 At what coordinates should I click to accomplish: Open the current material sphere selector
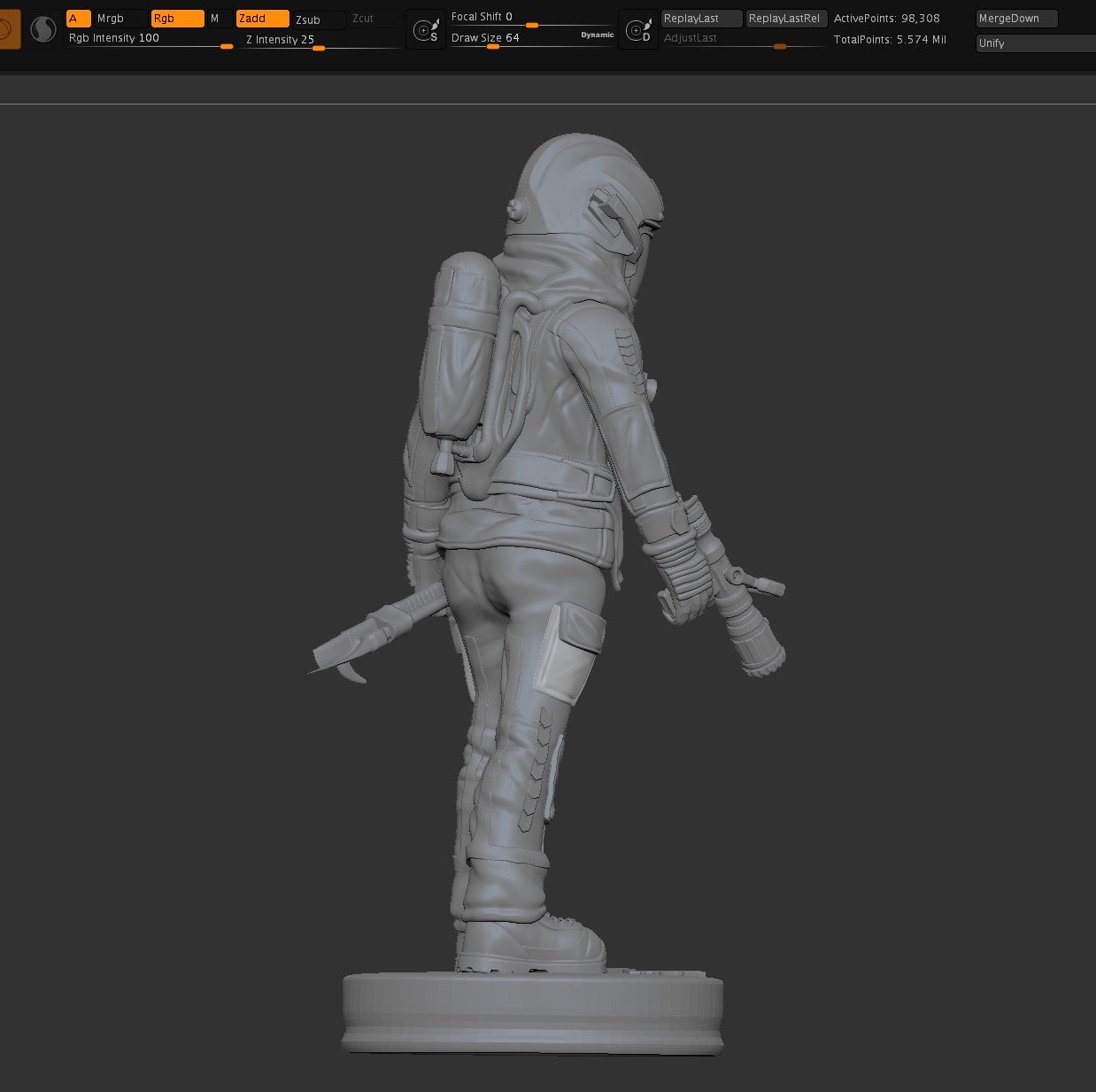pos(43,28)
